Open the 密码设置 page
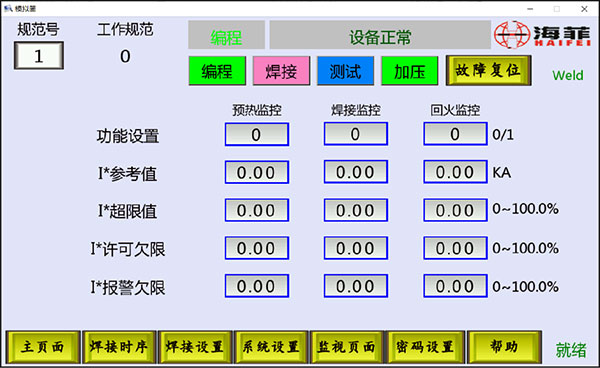600x368 pixels. tap(426, 347)
